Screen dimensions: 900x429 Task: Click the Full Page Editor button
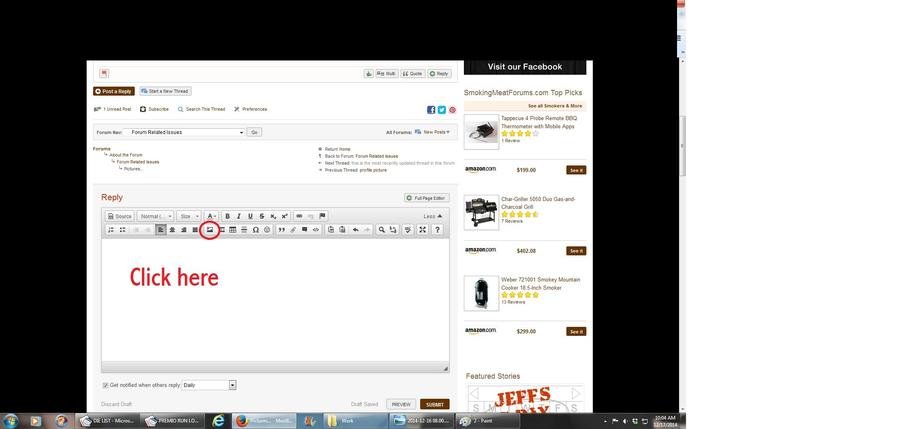pyautogui.click(x=427, y=198)
